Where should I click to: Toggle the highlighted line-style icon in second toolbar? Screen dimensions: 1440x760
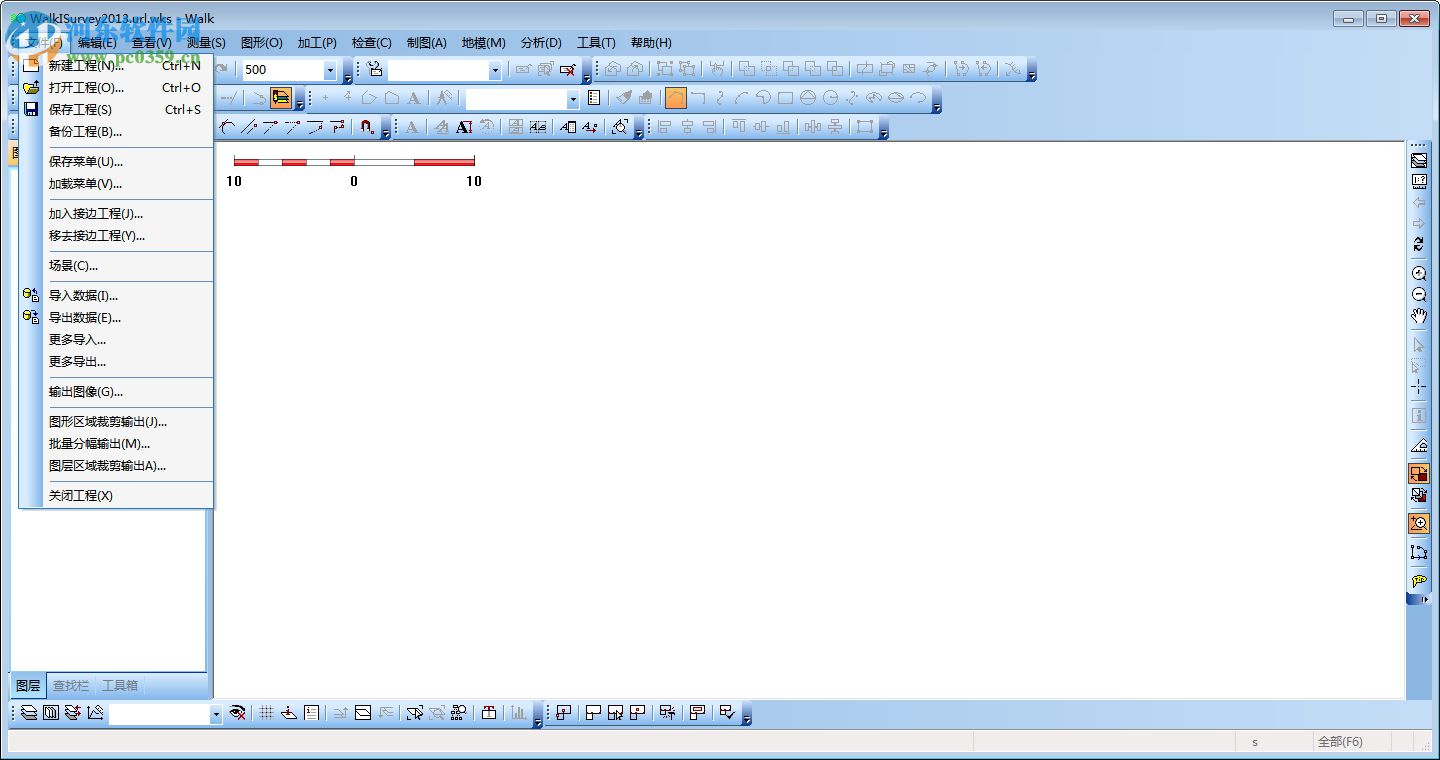click(x=281, y=98)
